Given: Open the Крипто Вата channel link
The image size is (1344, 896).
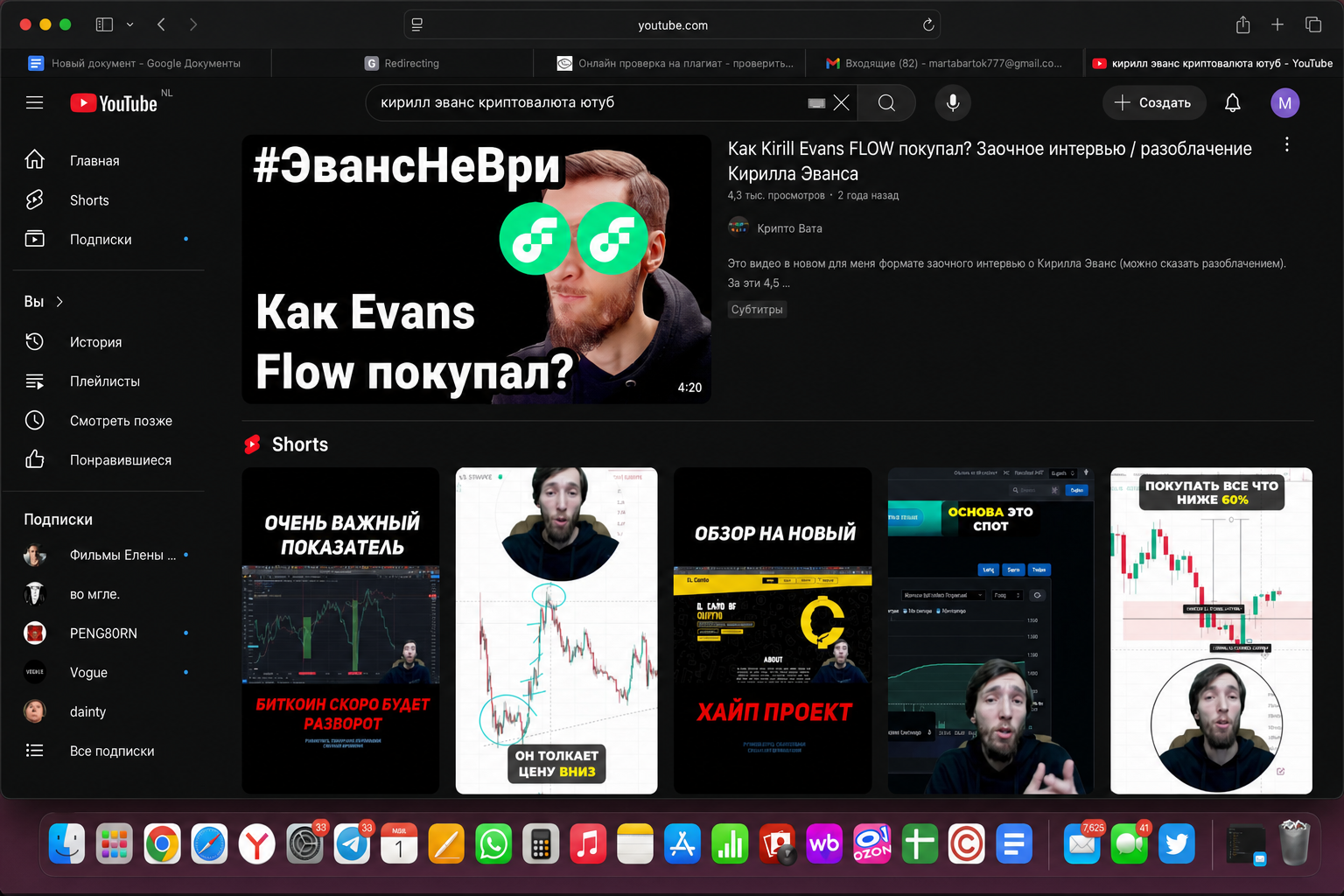Looking at the screenshot, I should coord(789,228).
